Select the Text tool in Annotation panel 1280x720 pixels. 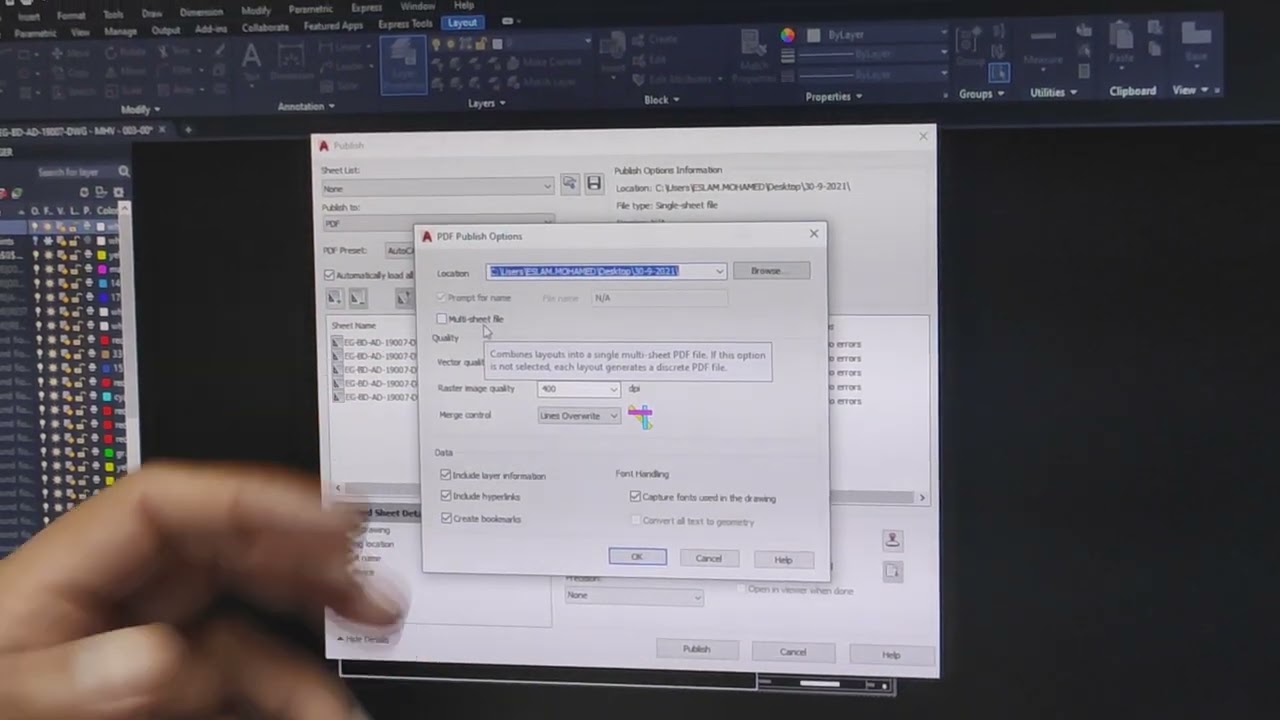click(x=250, y=60)
